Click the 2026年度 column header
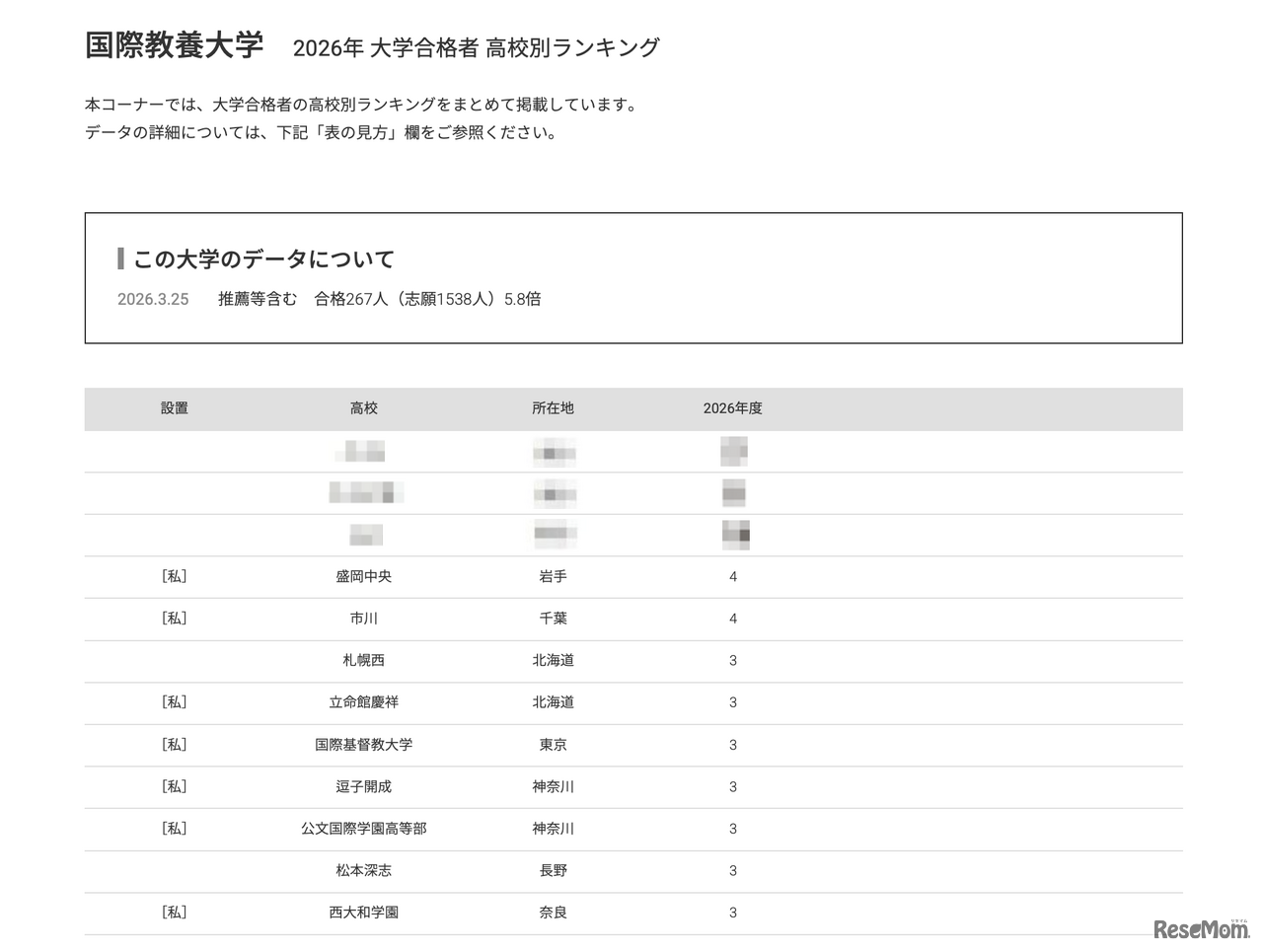Screen dimensions: 1263x952 click(732, 408)
